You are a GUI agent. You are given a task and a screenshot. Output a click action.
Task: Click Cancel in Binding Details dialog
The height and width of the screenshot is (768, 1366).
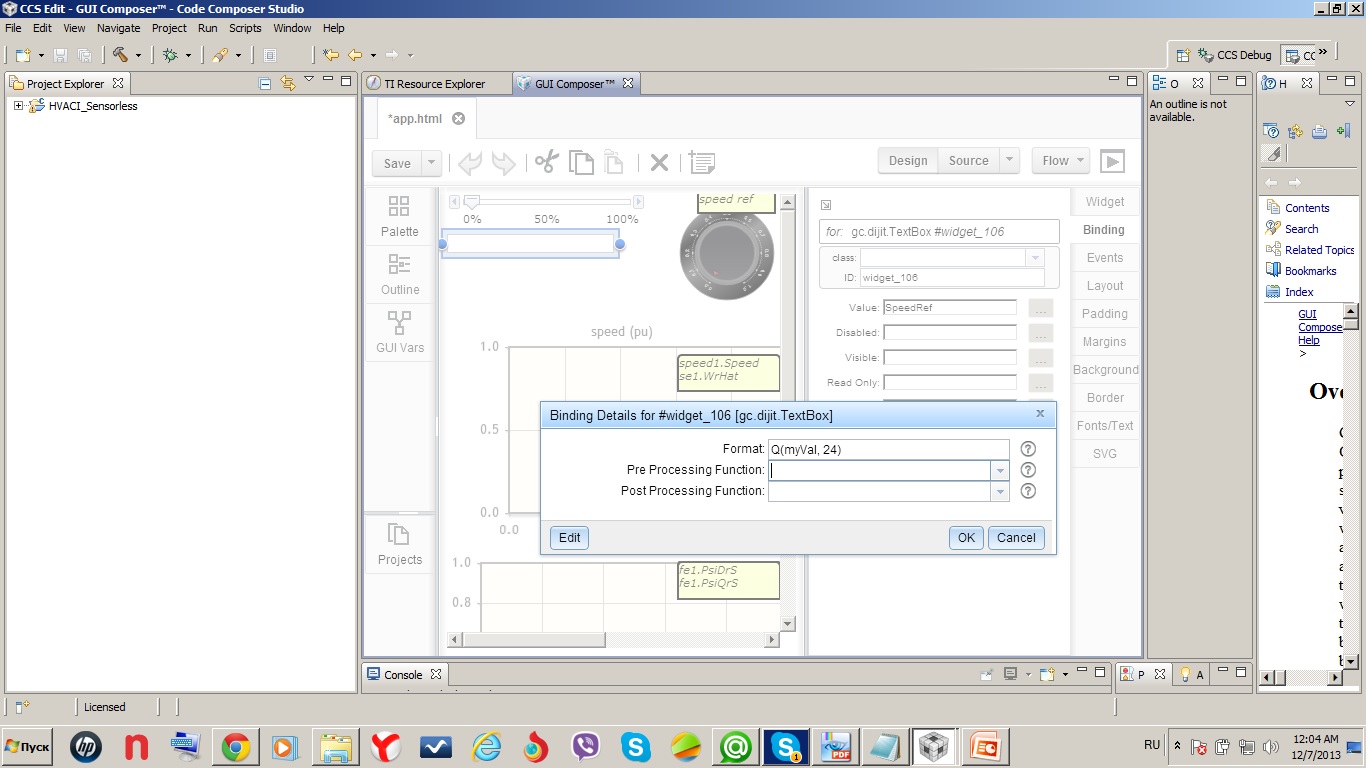(1016, 538)
